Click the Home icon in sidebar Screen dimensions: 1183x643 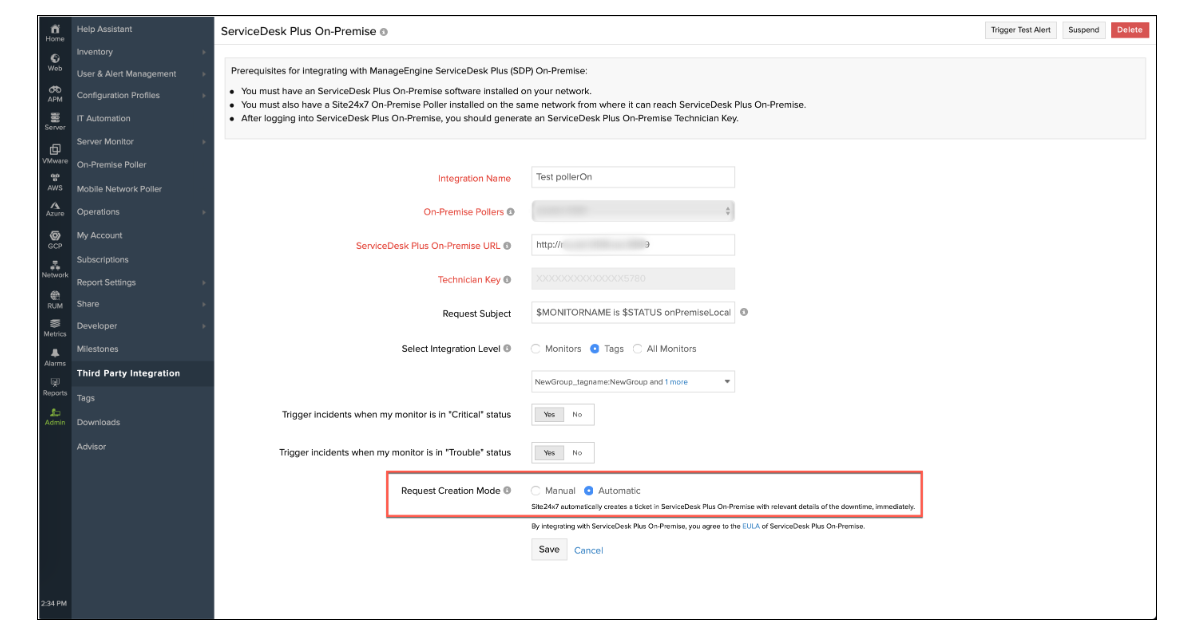click(x=55, y=32)
